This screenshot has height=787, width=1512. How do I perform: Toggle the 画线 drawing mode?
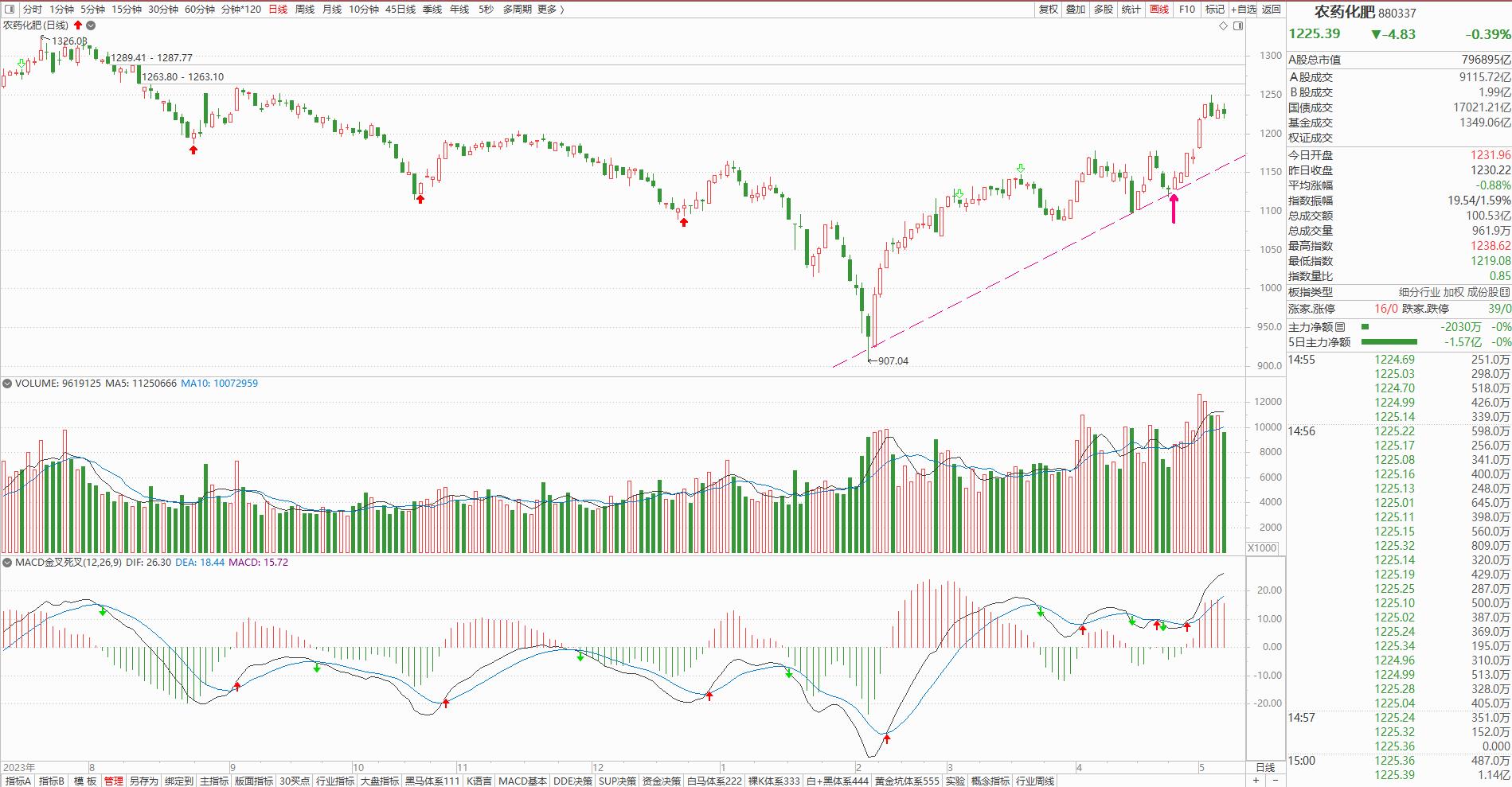point(1159,10)
